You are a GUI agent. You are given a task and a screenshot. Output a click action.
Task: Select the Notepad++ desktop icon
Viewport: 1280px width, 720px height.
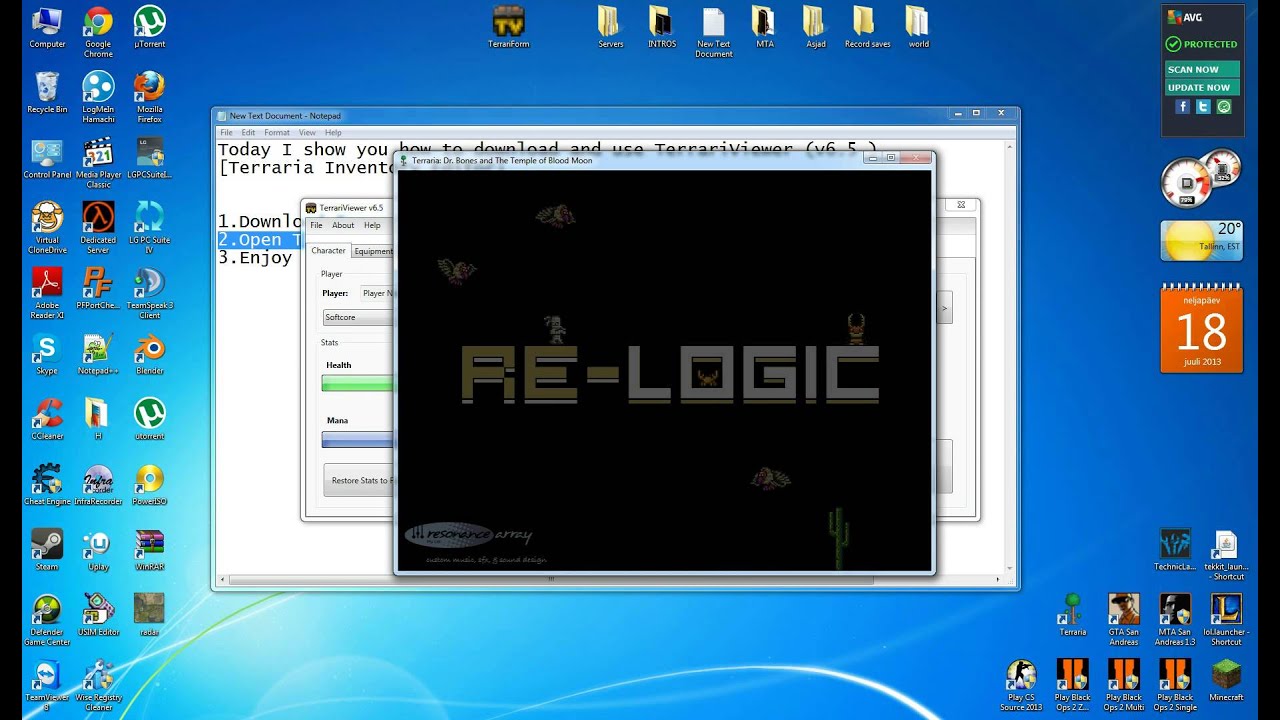click(98, 354)
